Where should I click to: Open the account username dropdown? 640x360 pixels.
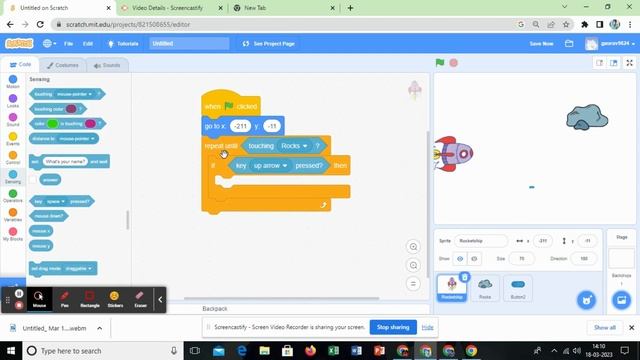pyautogui.click(x=610, y=43)
